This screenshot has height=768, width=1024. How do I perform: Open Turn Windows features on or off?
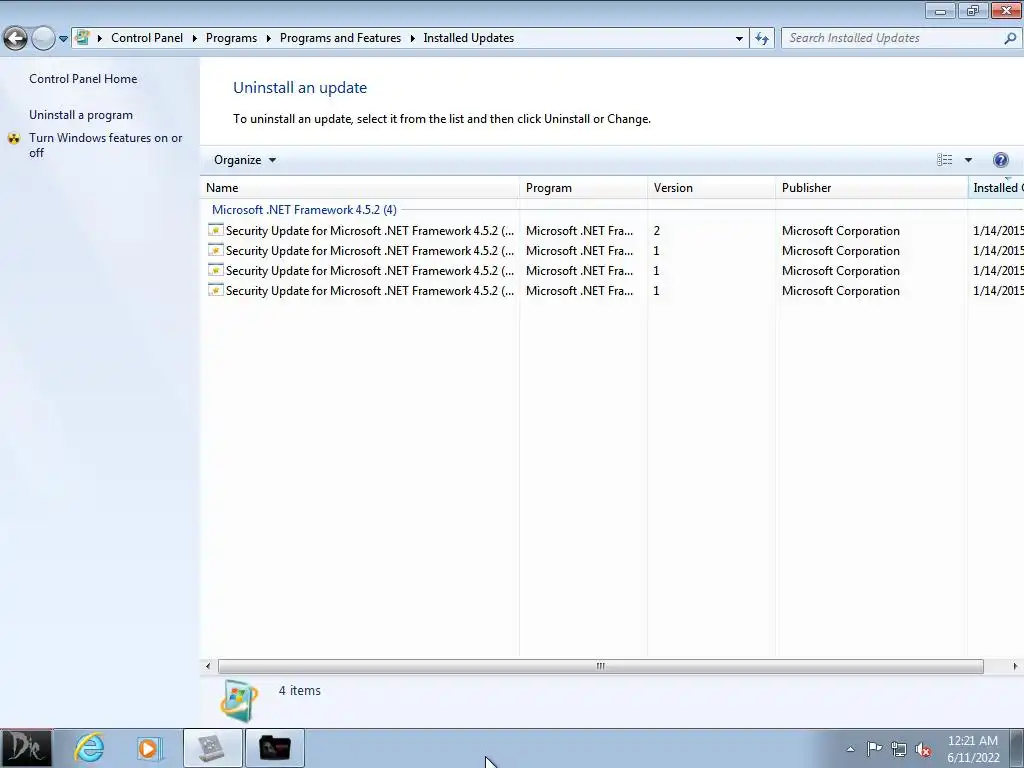pos(106,145)
